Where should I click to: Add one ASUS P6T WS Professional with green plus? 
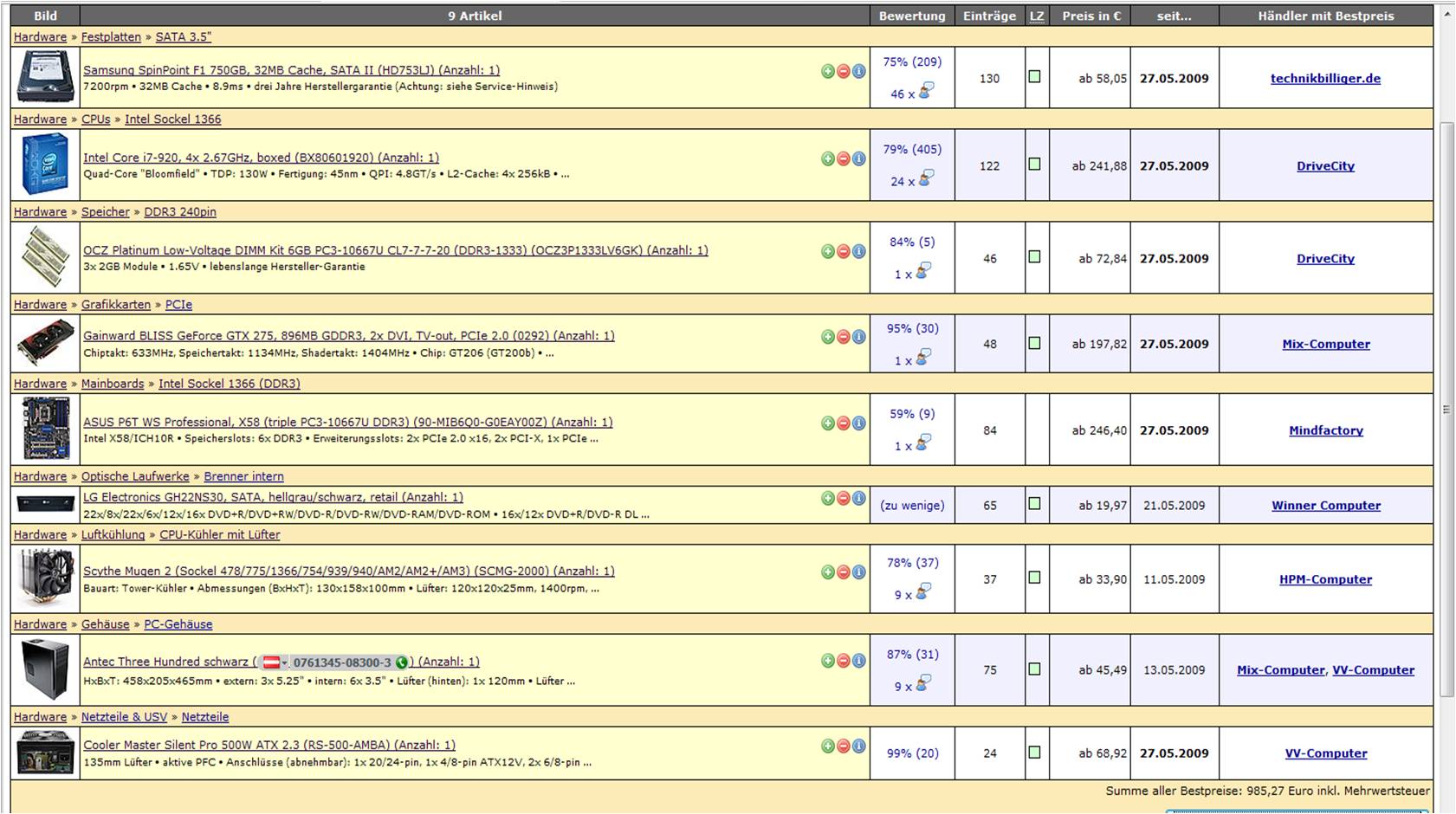pyautogui.click(x=828, y=423)
